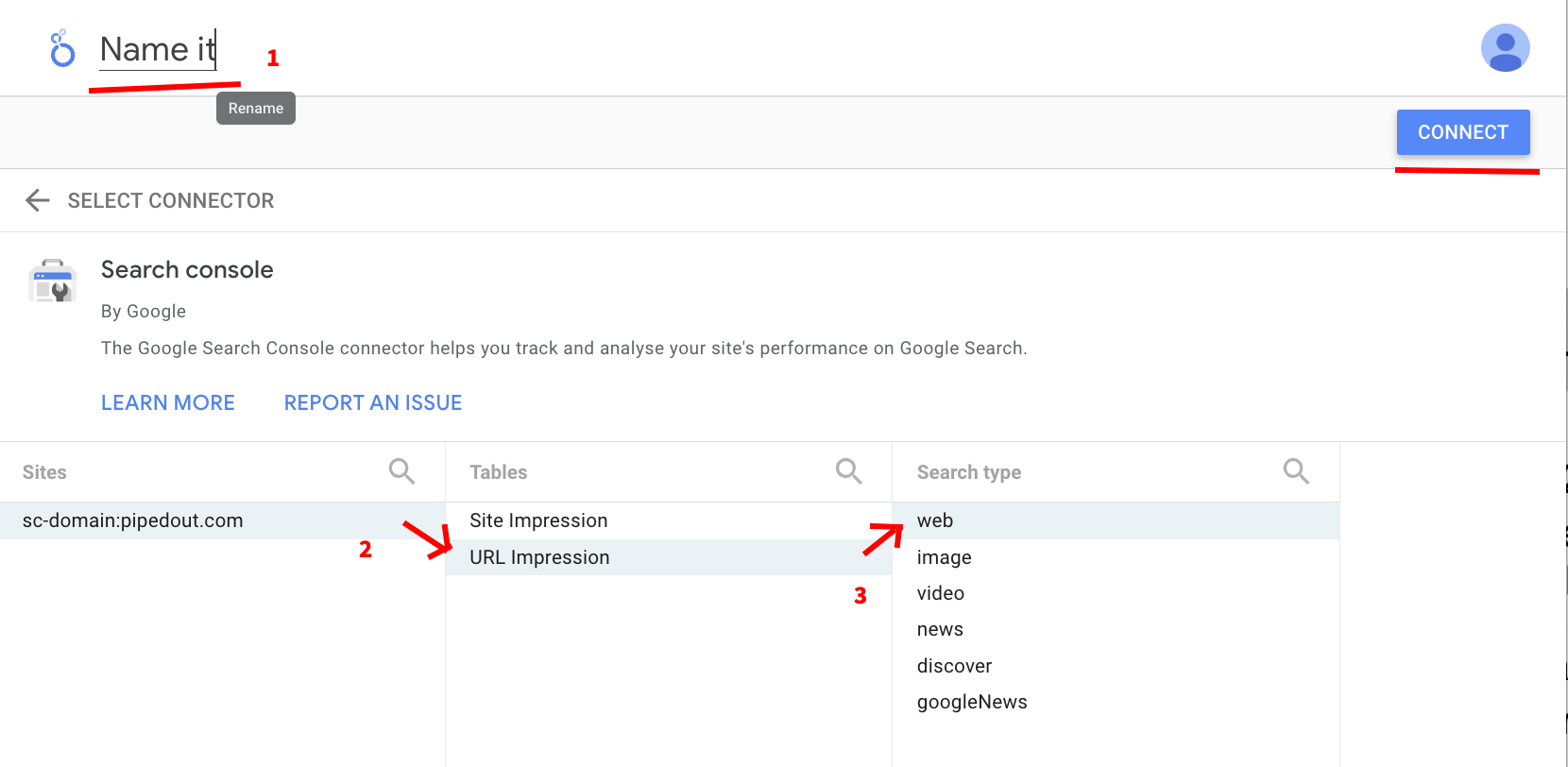Screen dimensions: 1568x767
Task: Search within the Search type column
Action: pos(1296,471)
